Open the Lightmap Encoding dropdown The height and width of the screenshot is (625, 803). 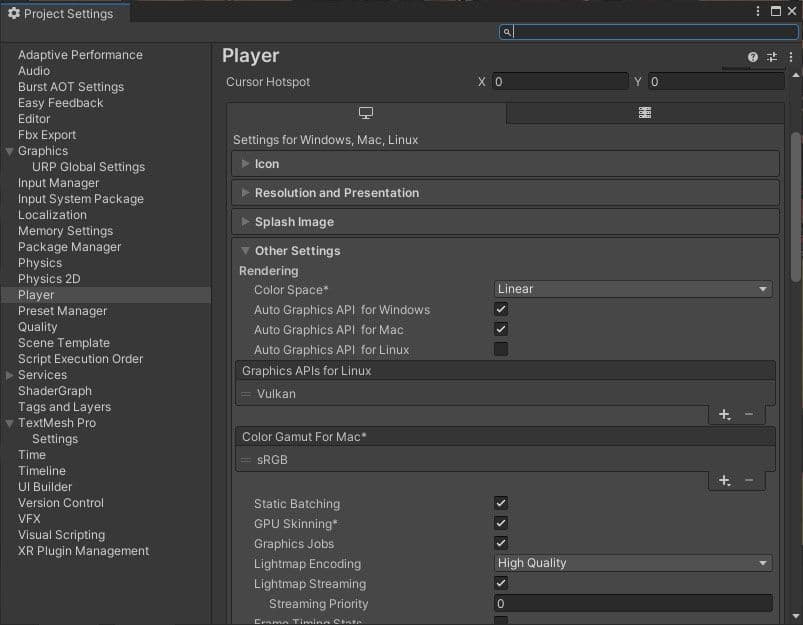(x=633, y=563)
